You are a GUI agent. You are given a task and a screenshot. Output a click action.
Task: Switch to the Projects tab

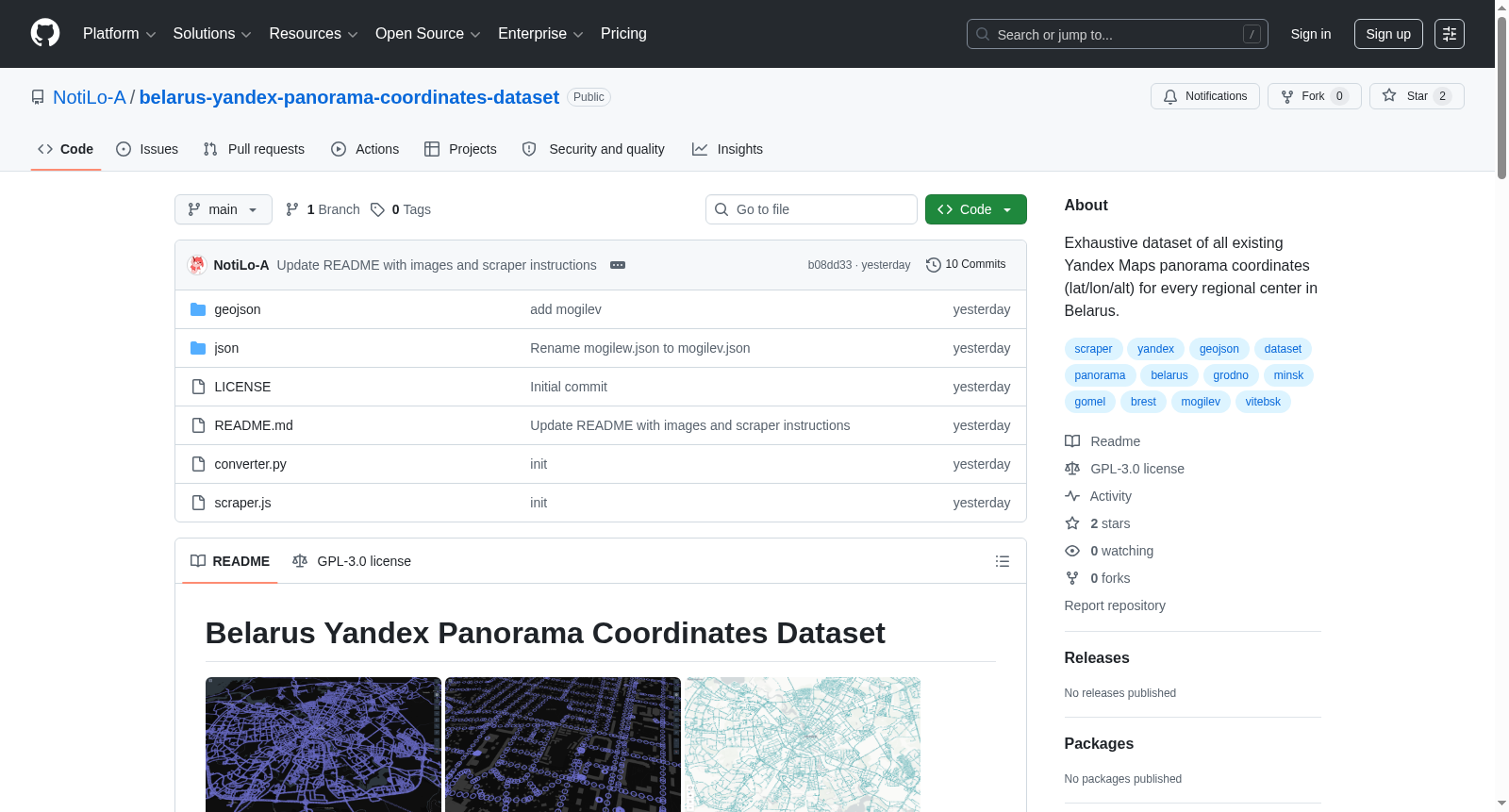[x=460, y=149]
